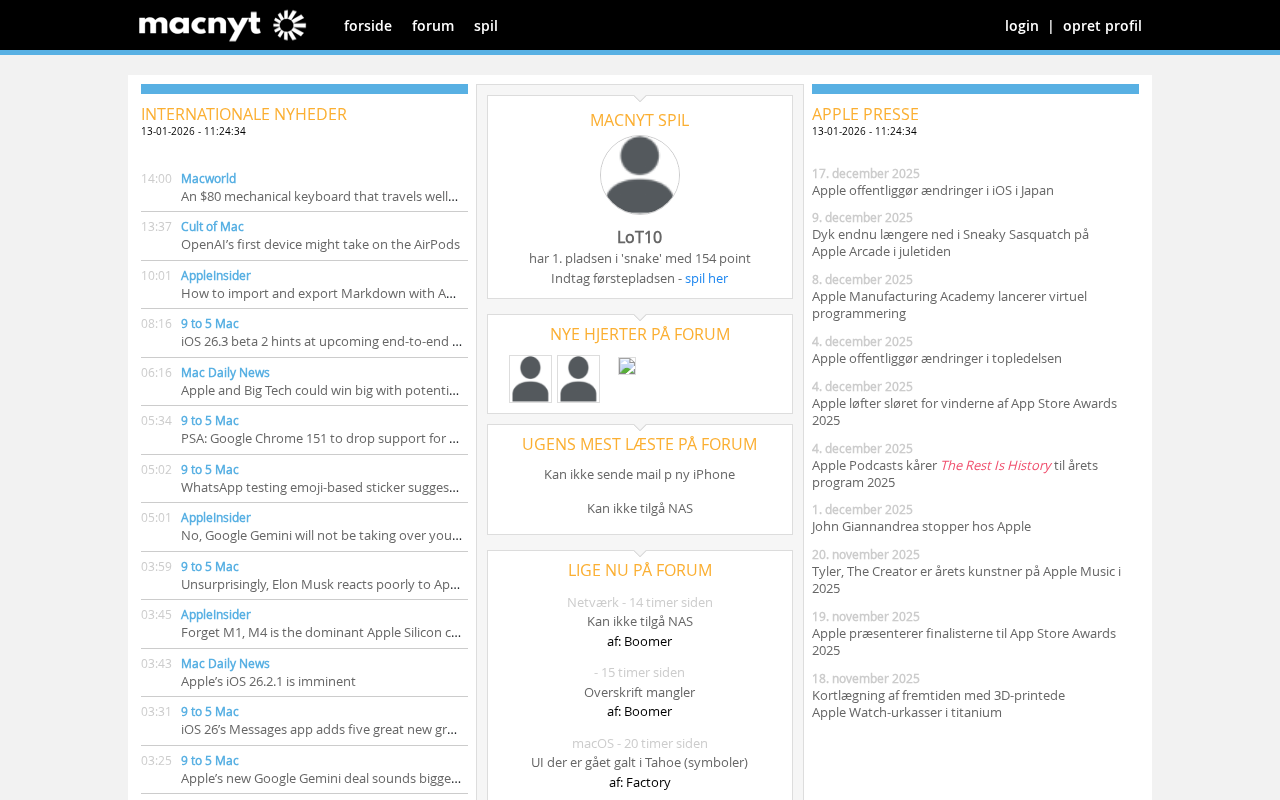This screenshot has width=1280, height=800.
Task: Click the '17. december 2025' date
Action: point(866,173)
